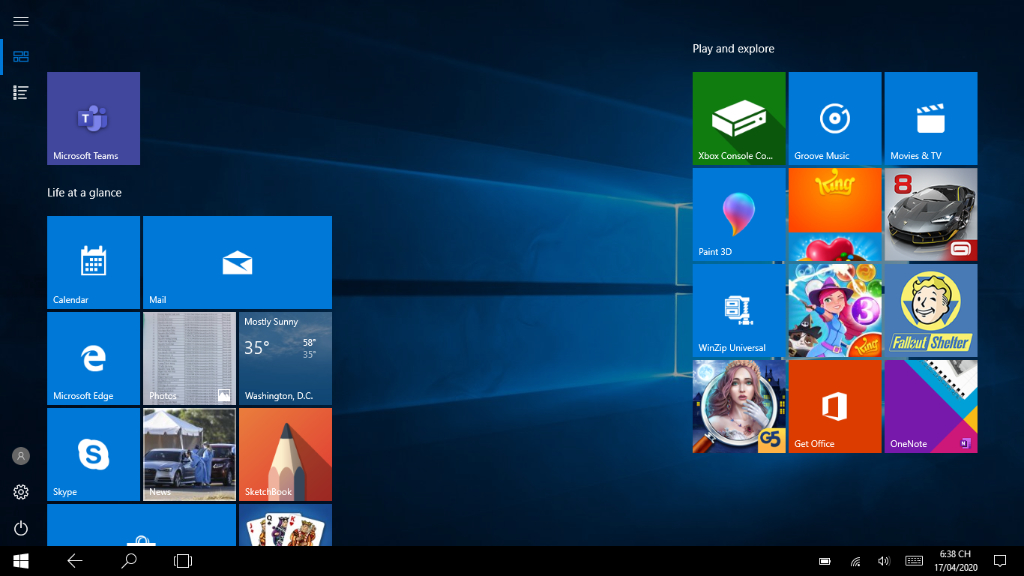Open the volume speaker icon
Screen dimensions: 1024x576
coord(884,561)
